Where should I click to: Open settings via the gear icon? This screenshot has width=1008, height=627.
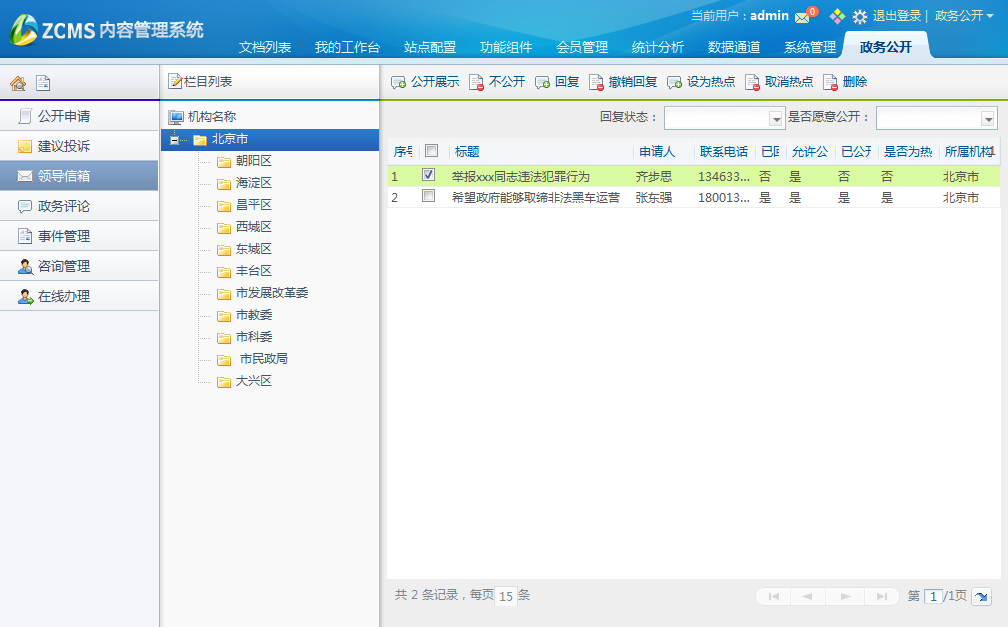(859, 17)
